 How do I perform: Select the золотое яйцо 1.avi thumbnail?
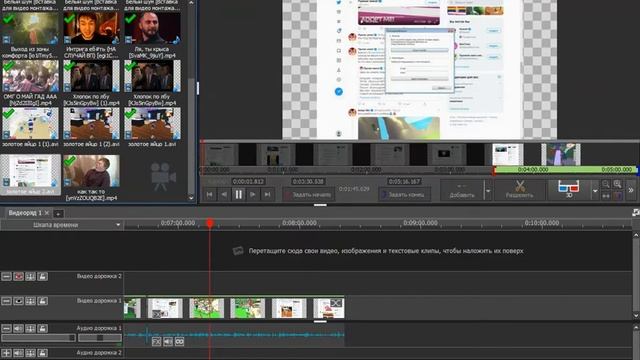tap(152, 124)
